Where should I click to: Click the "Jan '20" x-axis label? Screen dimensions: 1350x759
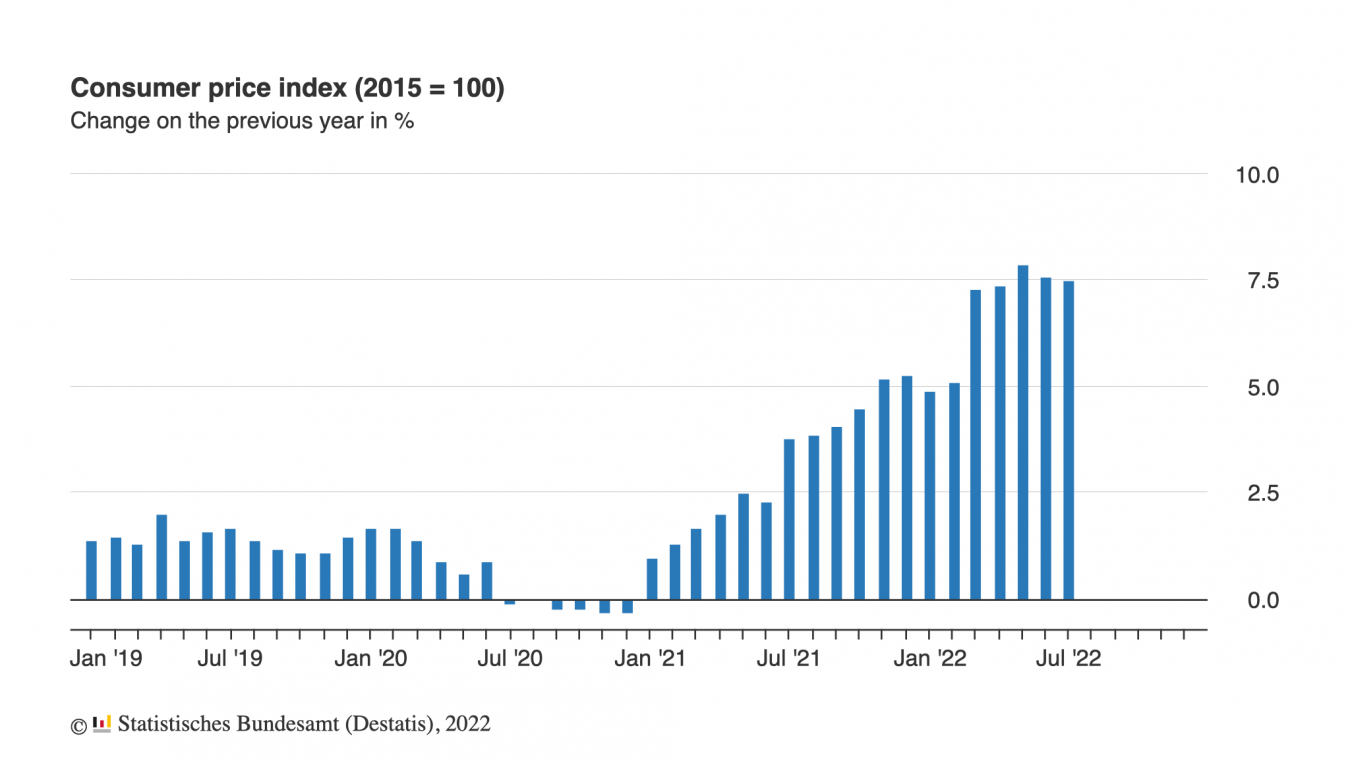click(370, 659)
